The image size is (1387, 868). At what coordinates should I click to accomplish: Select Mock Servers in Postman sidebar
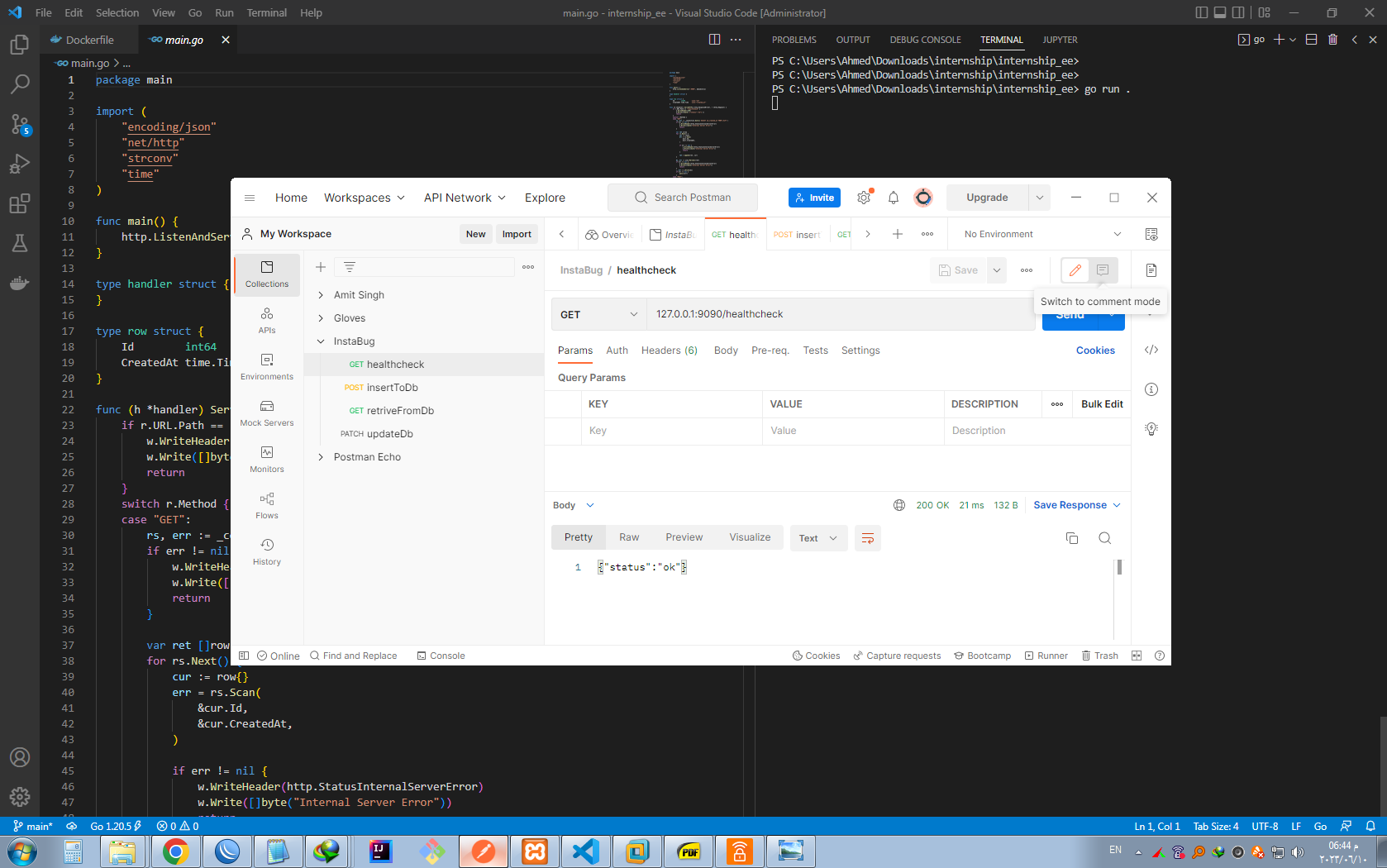[x=267, y=413]
